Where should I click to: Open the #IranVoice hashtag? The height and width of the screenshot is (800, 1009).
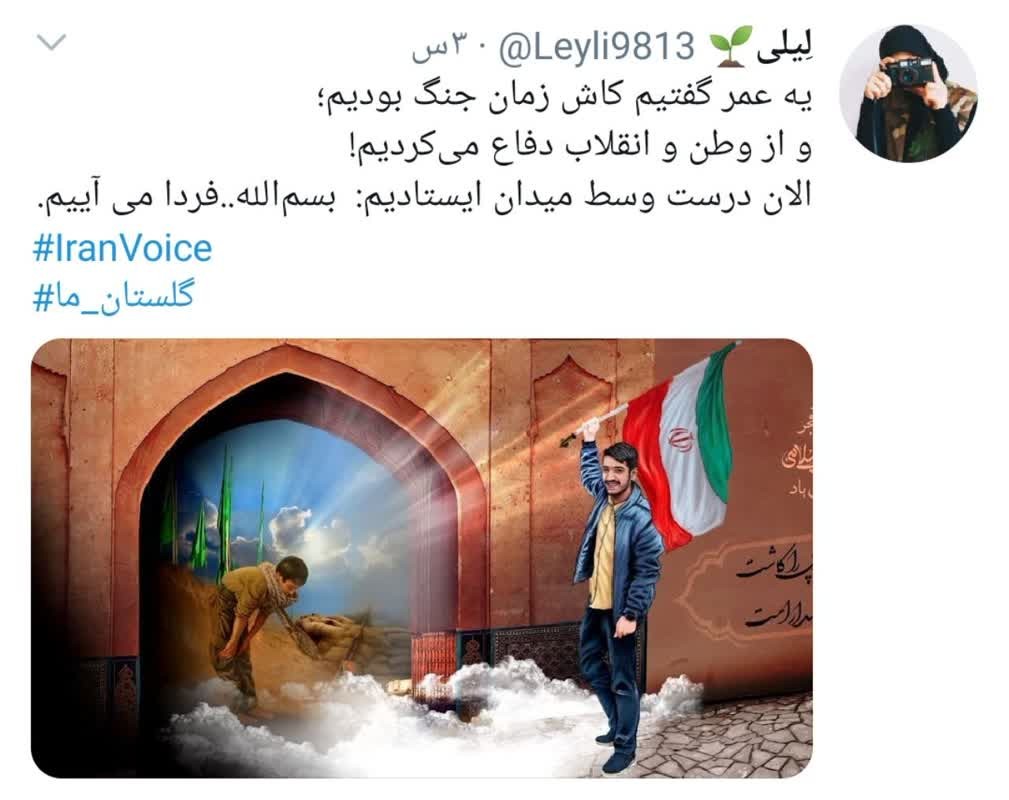[122, 248]
